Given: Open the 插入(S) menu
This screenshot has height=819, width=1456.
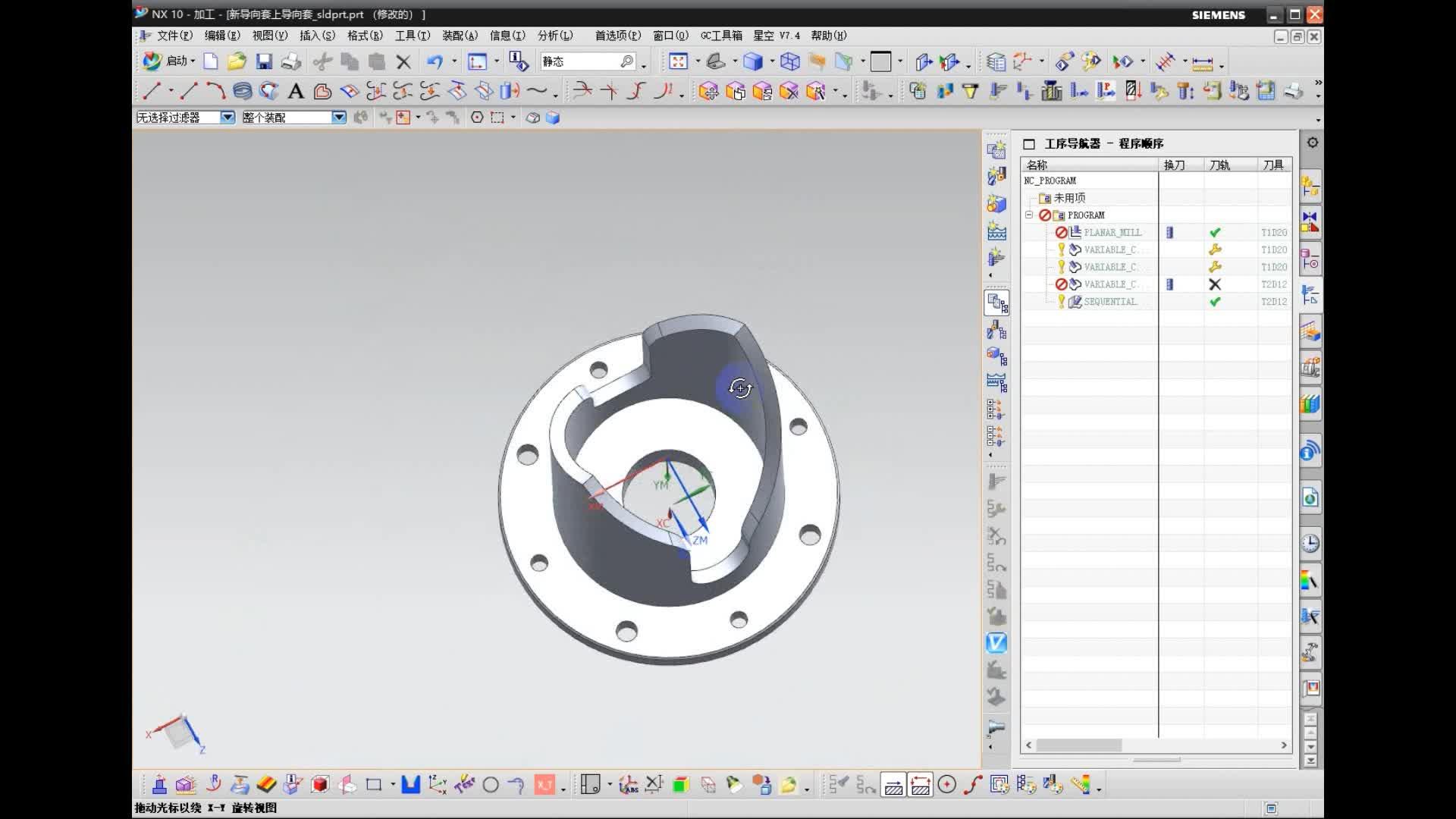Looking at the screenshot, I should pos(317,36).
